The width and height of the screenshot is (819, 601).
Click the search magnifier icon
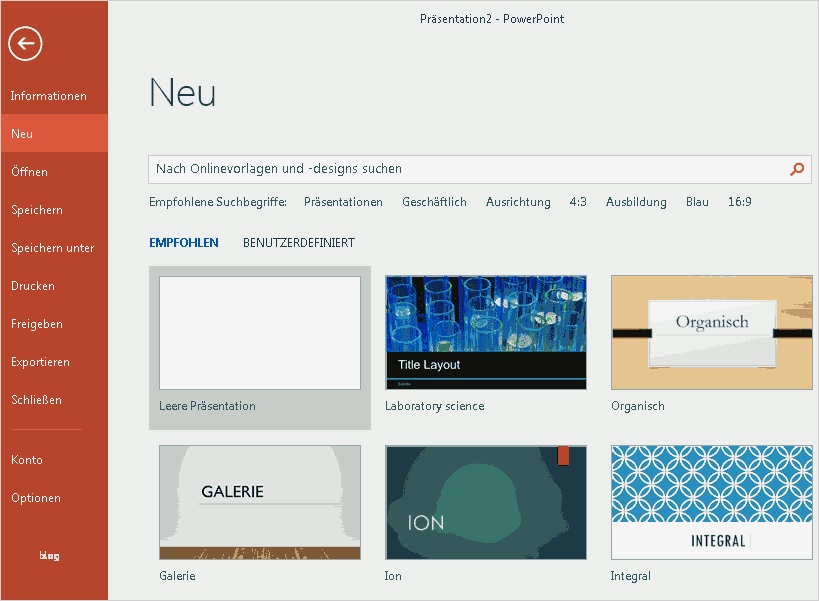click(x=797, y=170)
